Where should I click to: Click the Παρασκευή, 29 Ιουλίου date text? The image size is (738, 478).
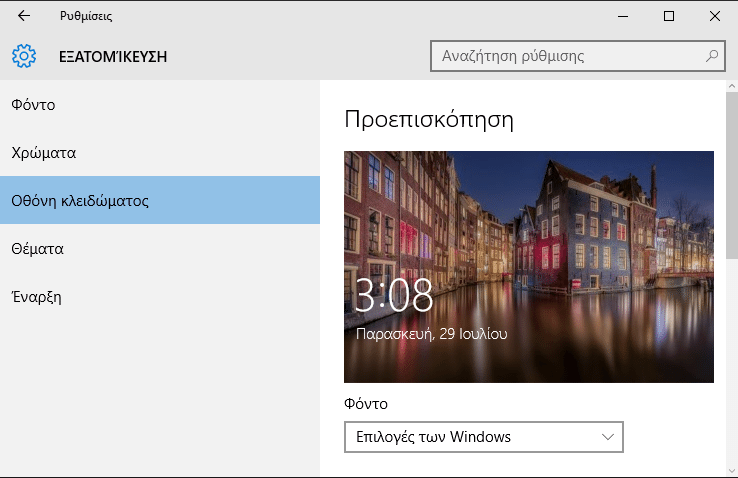[432, 334]
